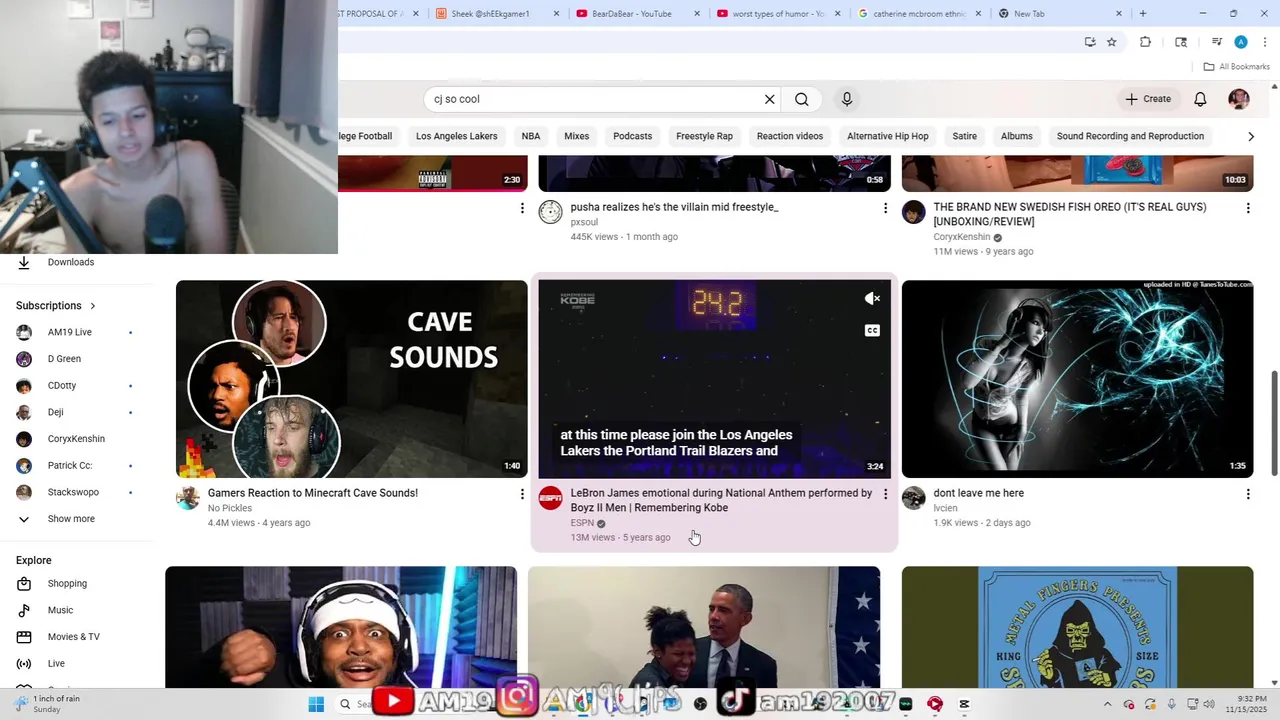Open the Windows Start menu

pyautogui.click(x=316, y=704)
